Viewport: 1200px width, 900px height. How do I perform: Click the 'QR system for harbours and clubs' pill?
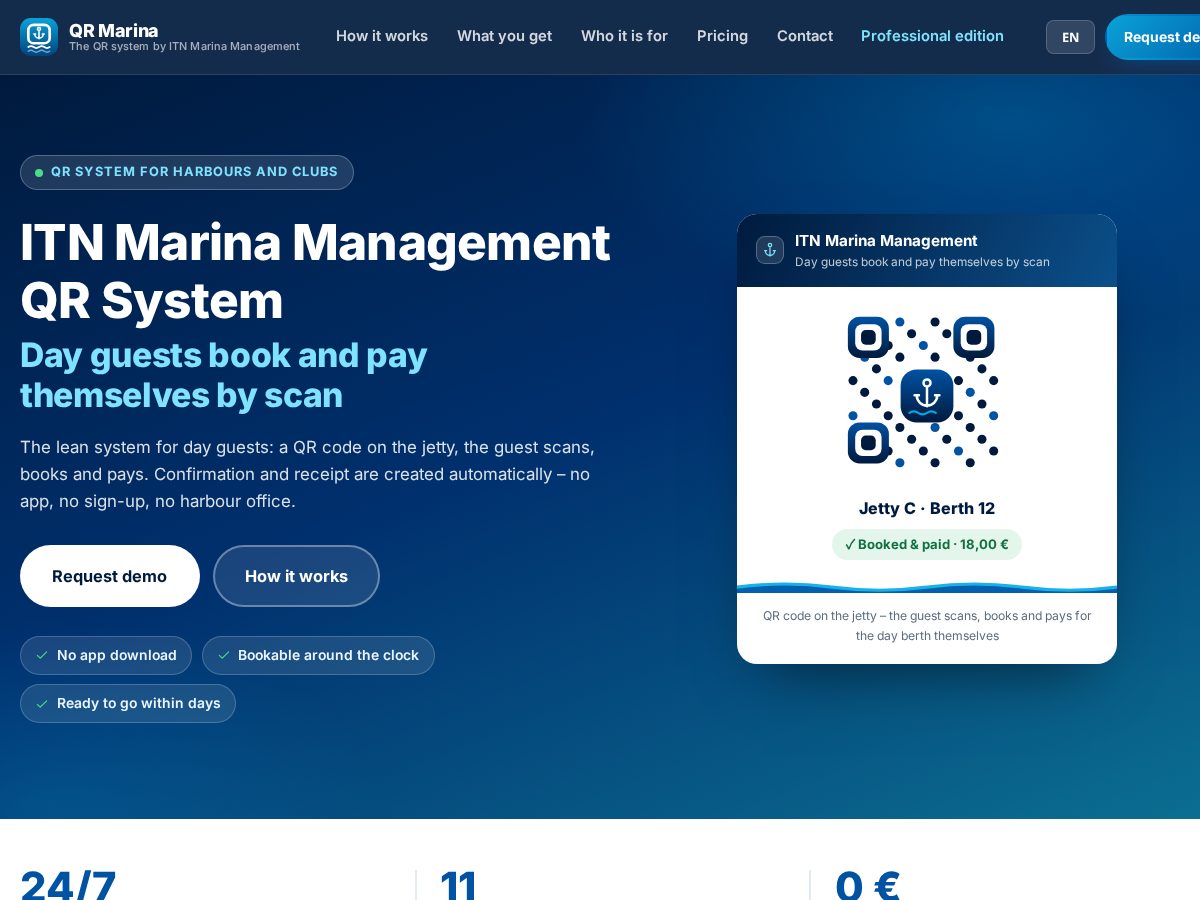(187, 172)
